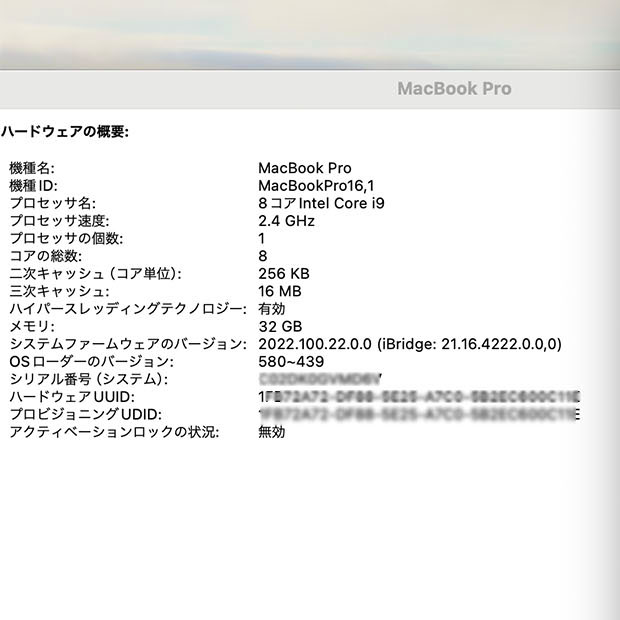Select the MacBookPro16,1 value
Screen dimensions: 620x620
(x=316, y=186)
